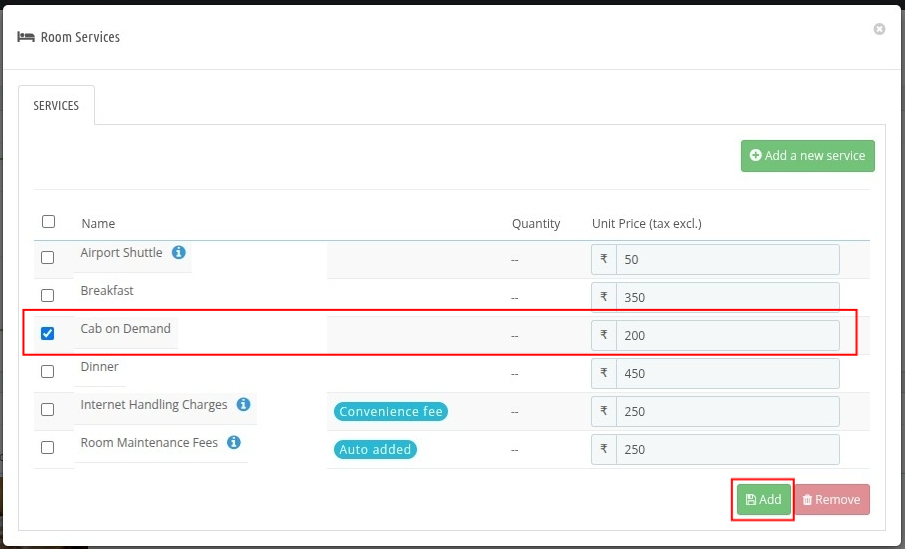
Task: Click the Room Maintenance Fees name
Action: click(x=149, y=443)
